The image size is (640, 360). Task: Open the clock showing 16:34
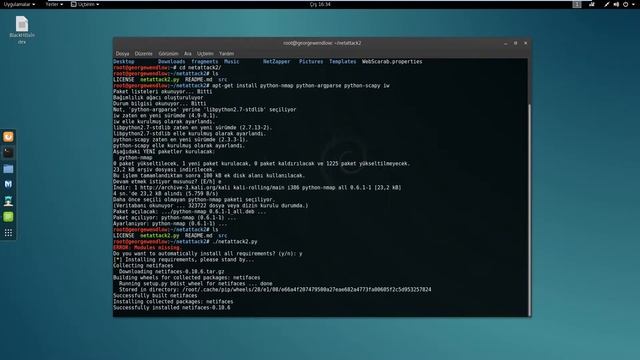click(320, 4)
